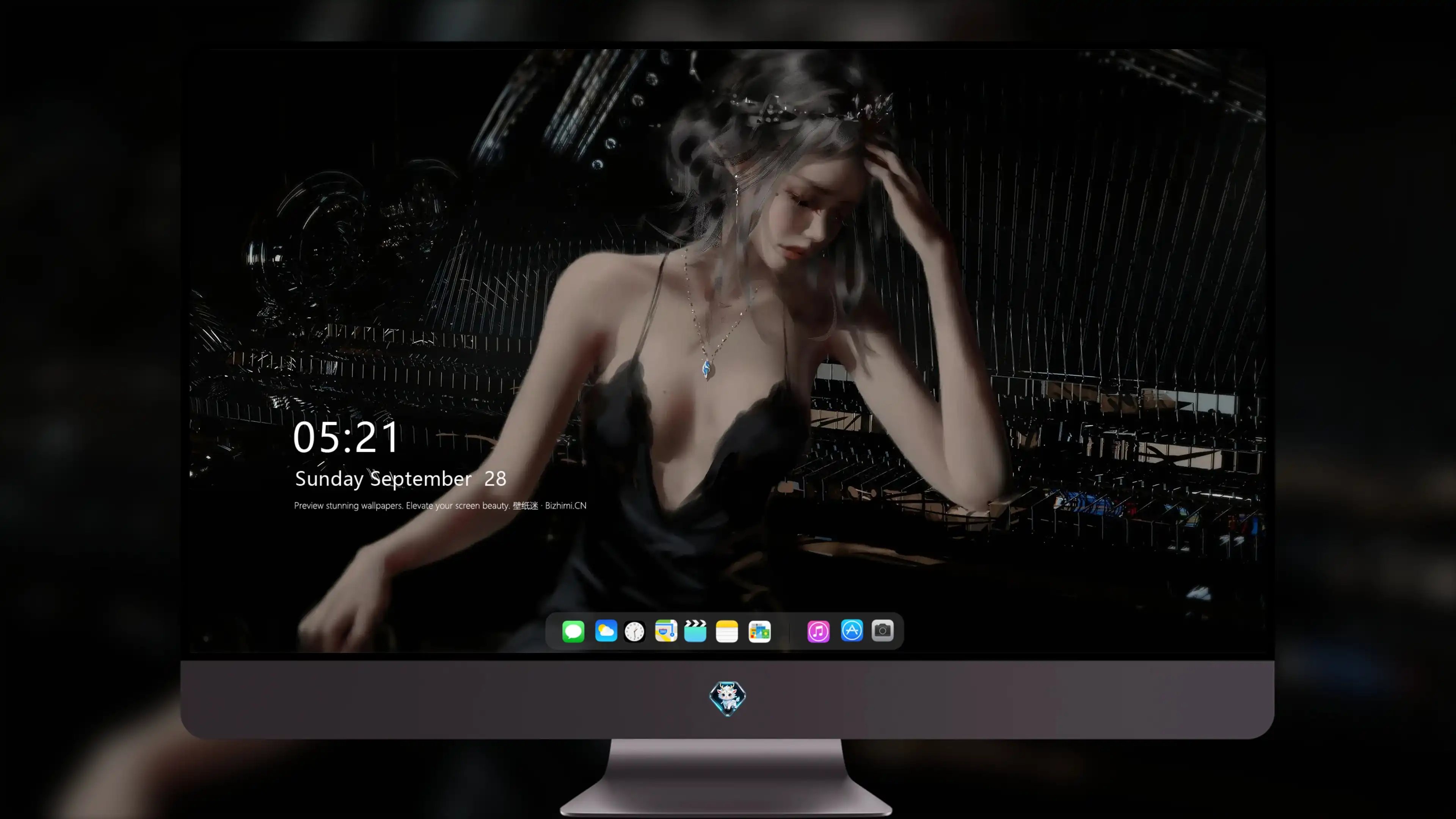The width and height of the screenshot is (1456, 819).
Task: Click the dragon mascot logo on monitor chin
Action: (728, 698)
